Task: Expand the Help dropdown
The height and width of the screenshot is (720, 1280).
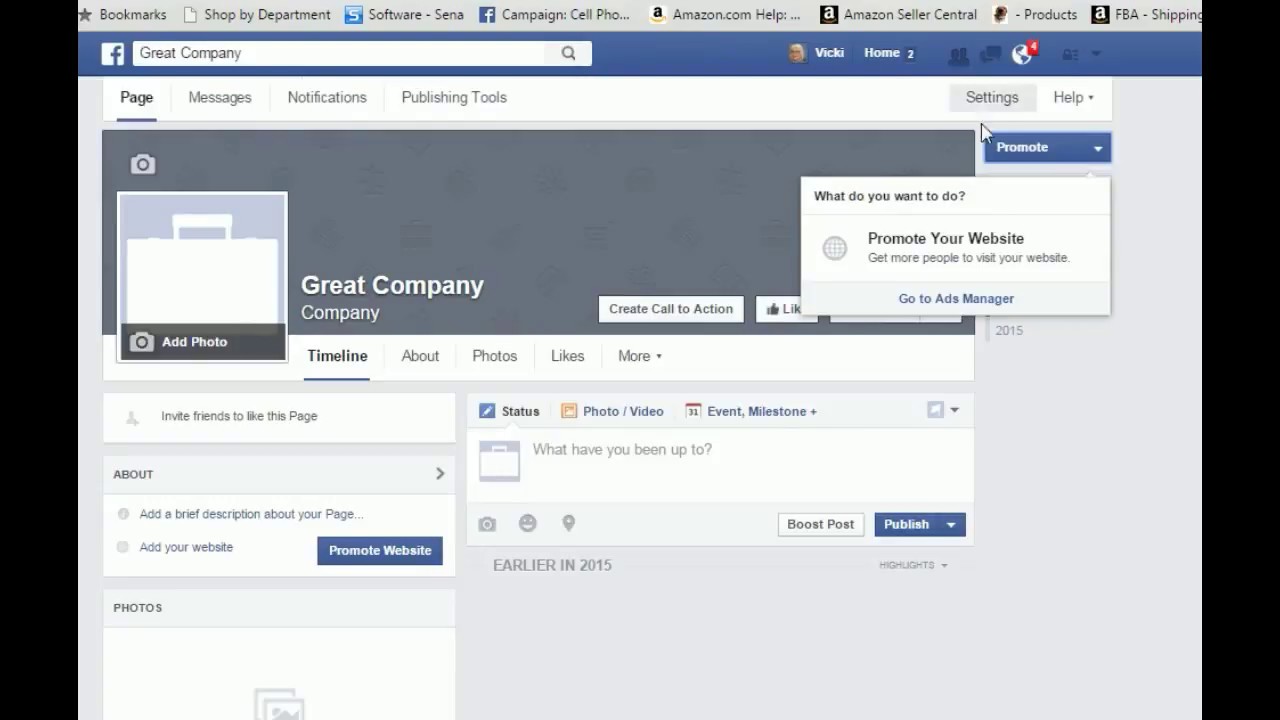Action: click(1073, 97)
